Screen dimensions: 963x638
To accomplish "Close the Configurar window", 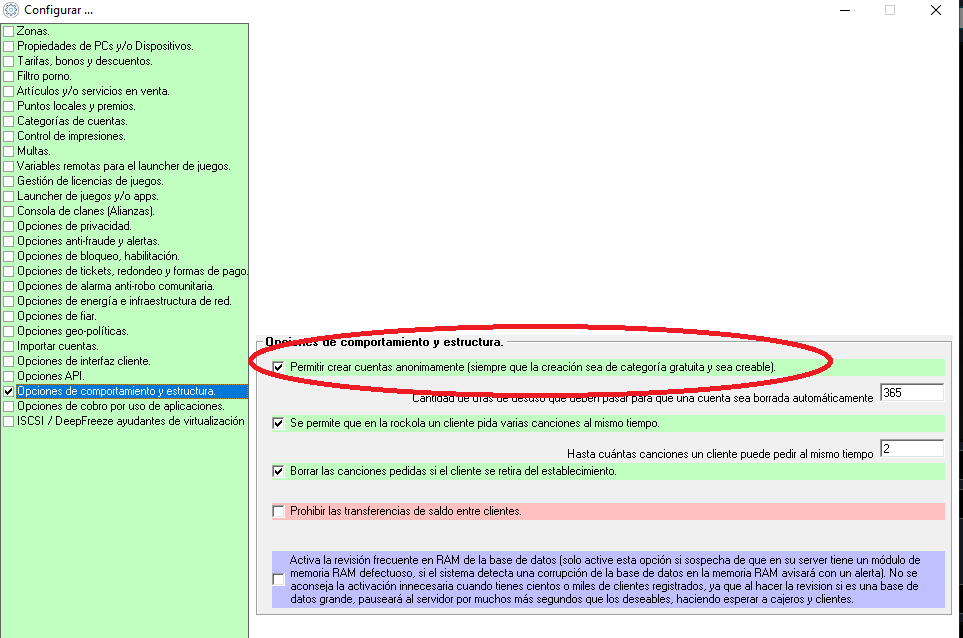I will (x=935, y=10).
